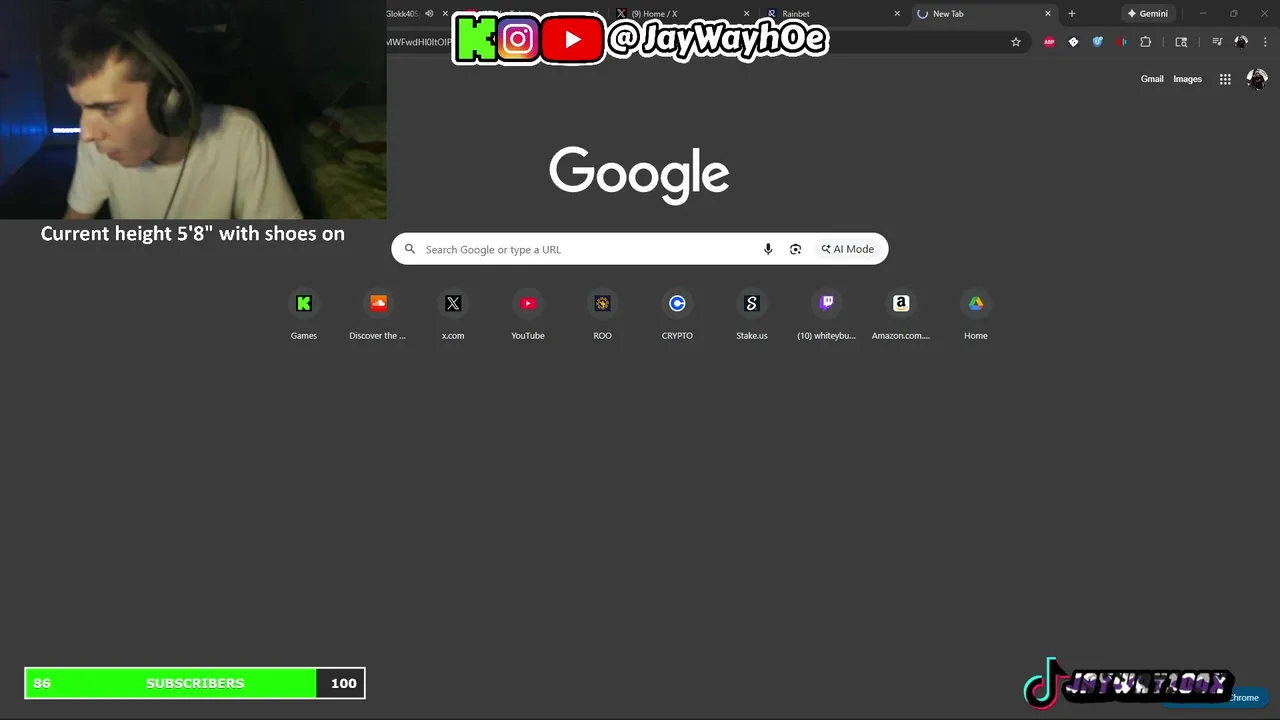This screenshot has width=1280, height=720.
Task: Close the Rainbet tab
Action: (897, 14)
